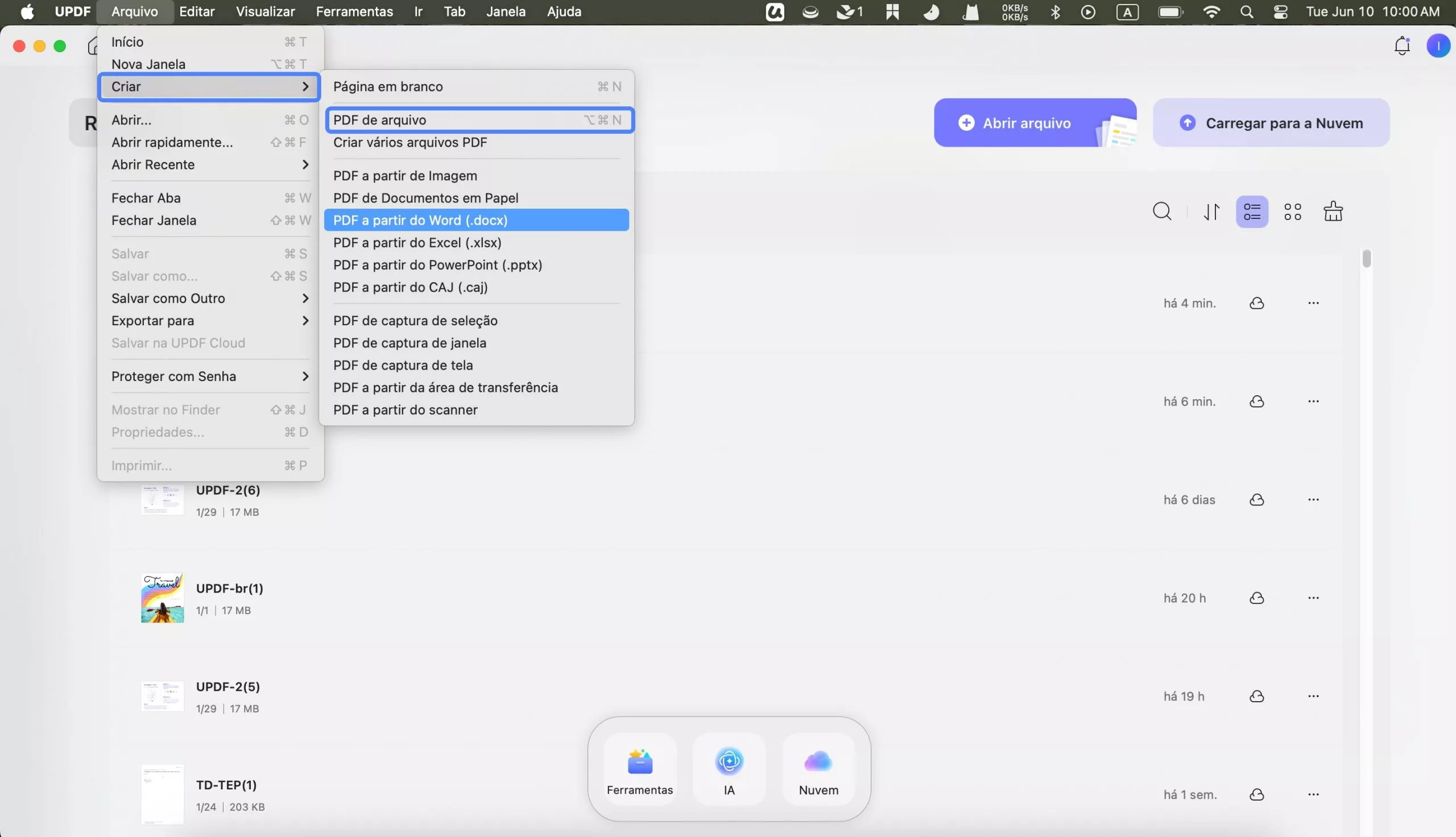Open more options for UPDF-br(1)

[1313, 598]
